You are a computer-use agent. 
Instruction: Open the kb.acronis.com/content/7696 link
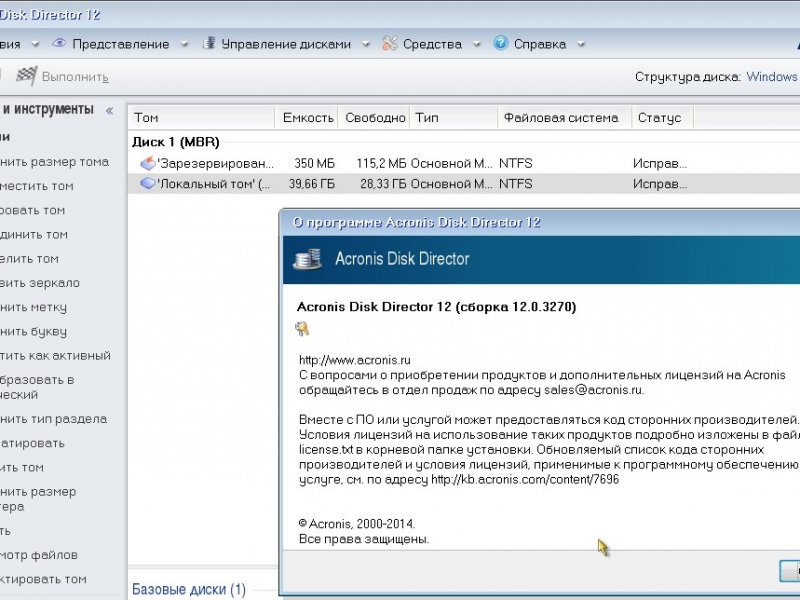pyautogui.click(x=525, y=480)
